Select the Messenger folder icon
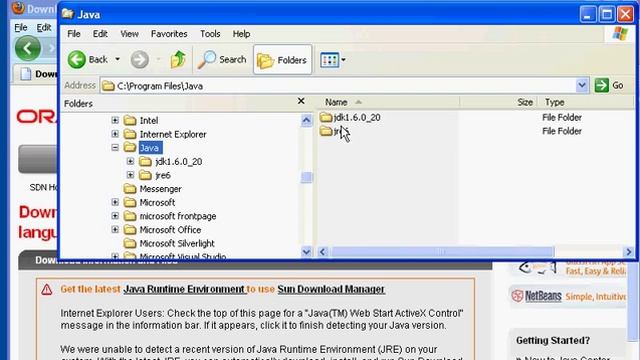The height and width of the screenshot is (360, 640). coord(130,189)
